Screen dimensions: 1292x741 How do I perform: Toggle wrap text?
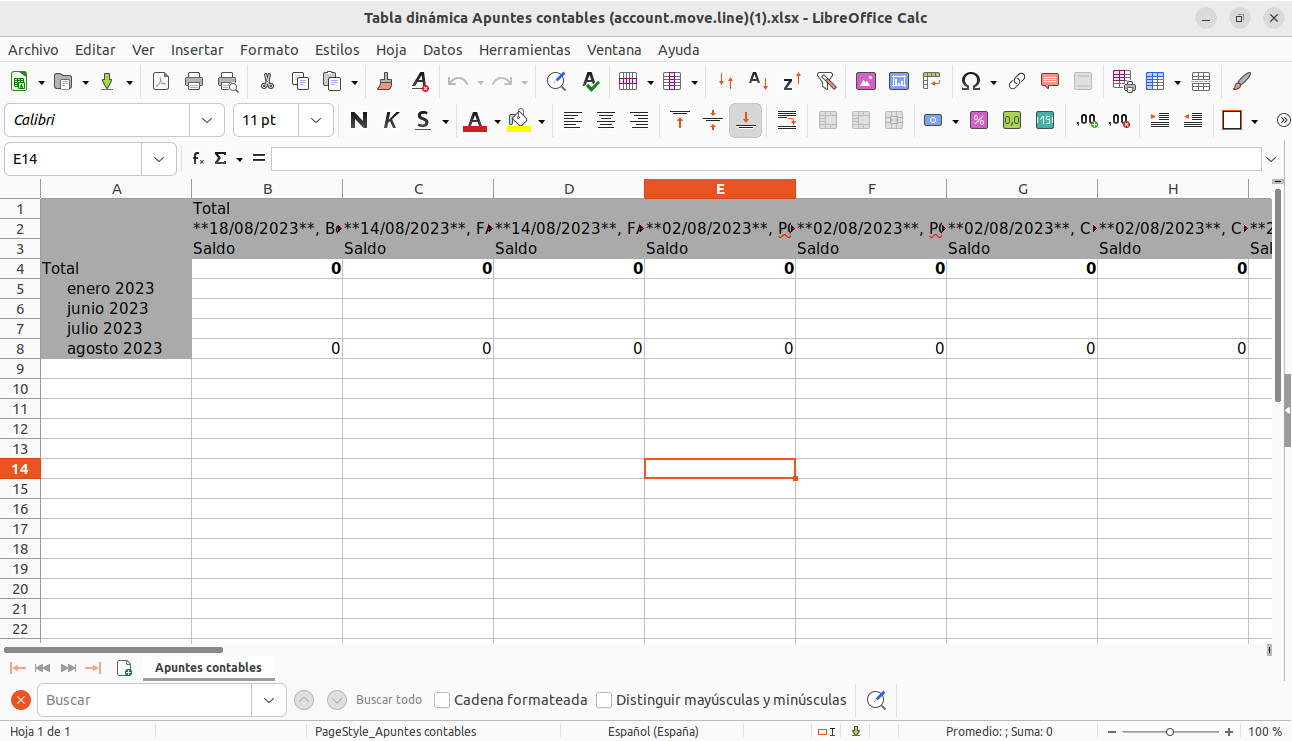(787, 120)
